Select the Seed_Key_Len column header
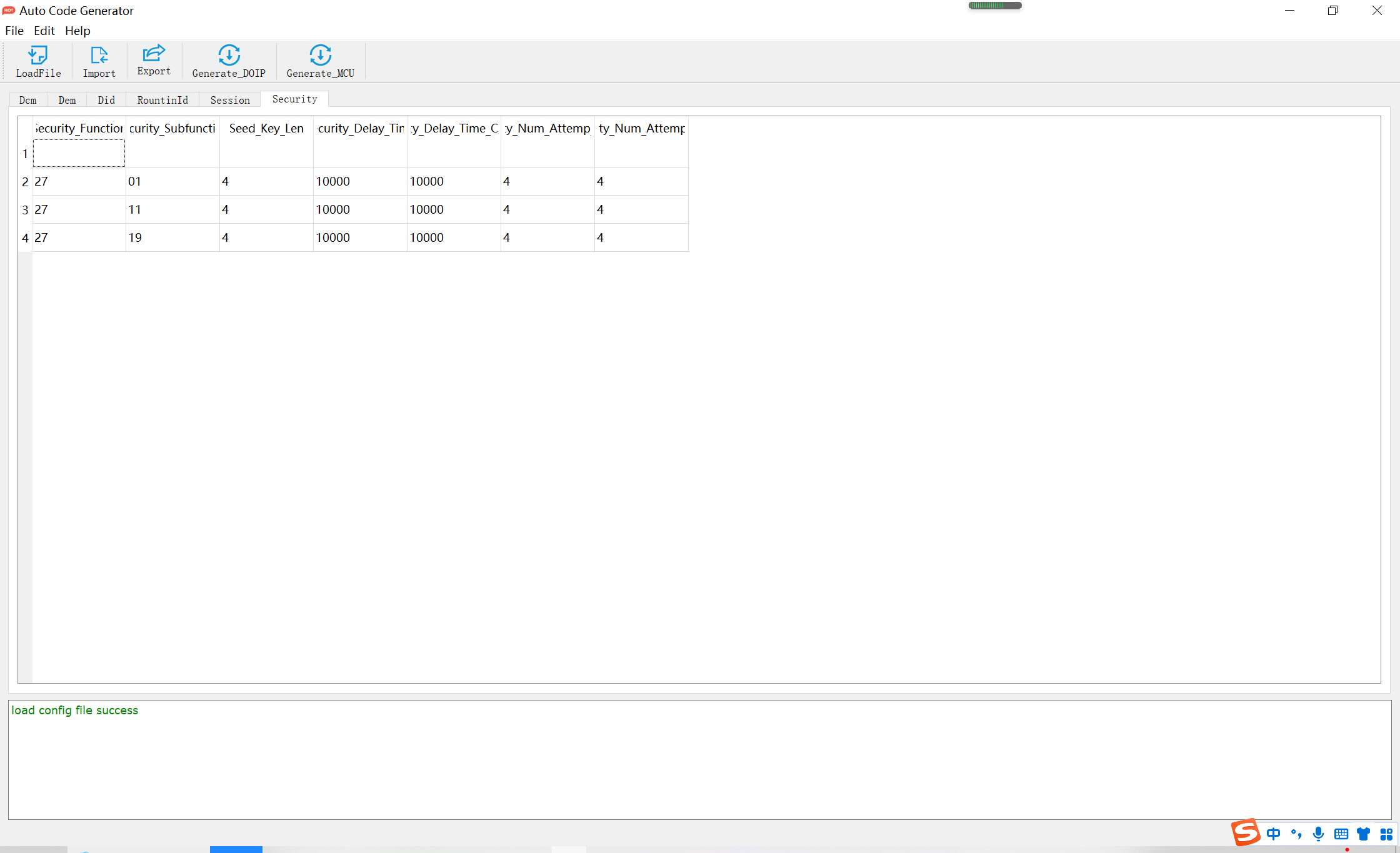The image size is (1400, 853). 266,128
